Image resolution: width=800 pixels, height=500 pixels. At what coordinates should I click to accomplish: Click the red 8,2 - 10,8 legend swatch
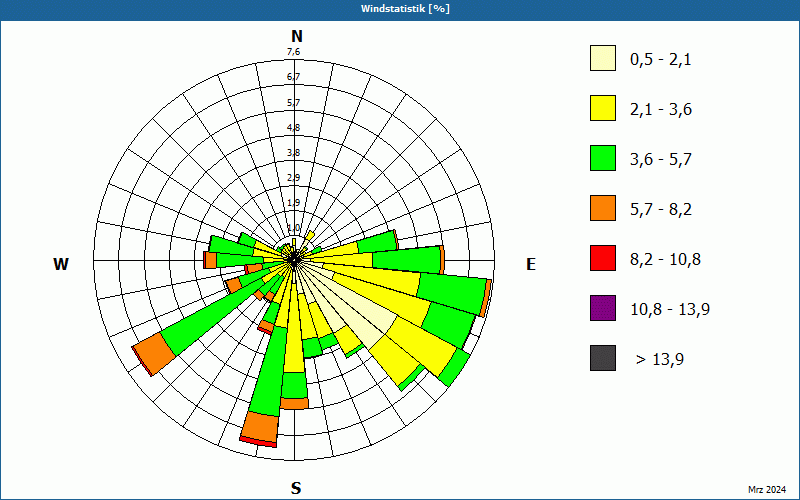tap(603, 258)
